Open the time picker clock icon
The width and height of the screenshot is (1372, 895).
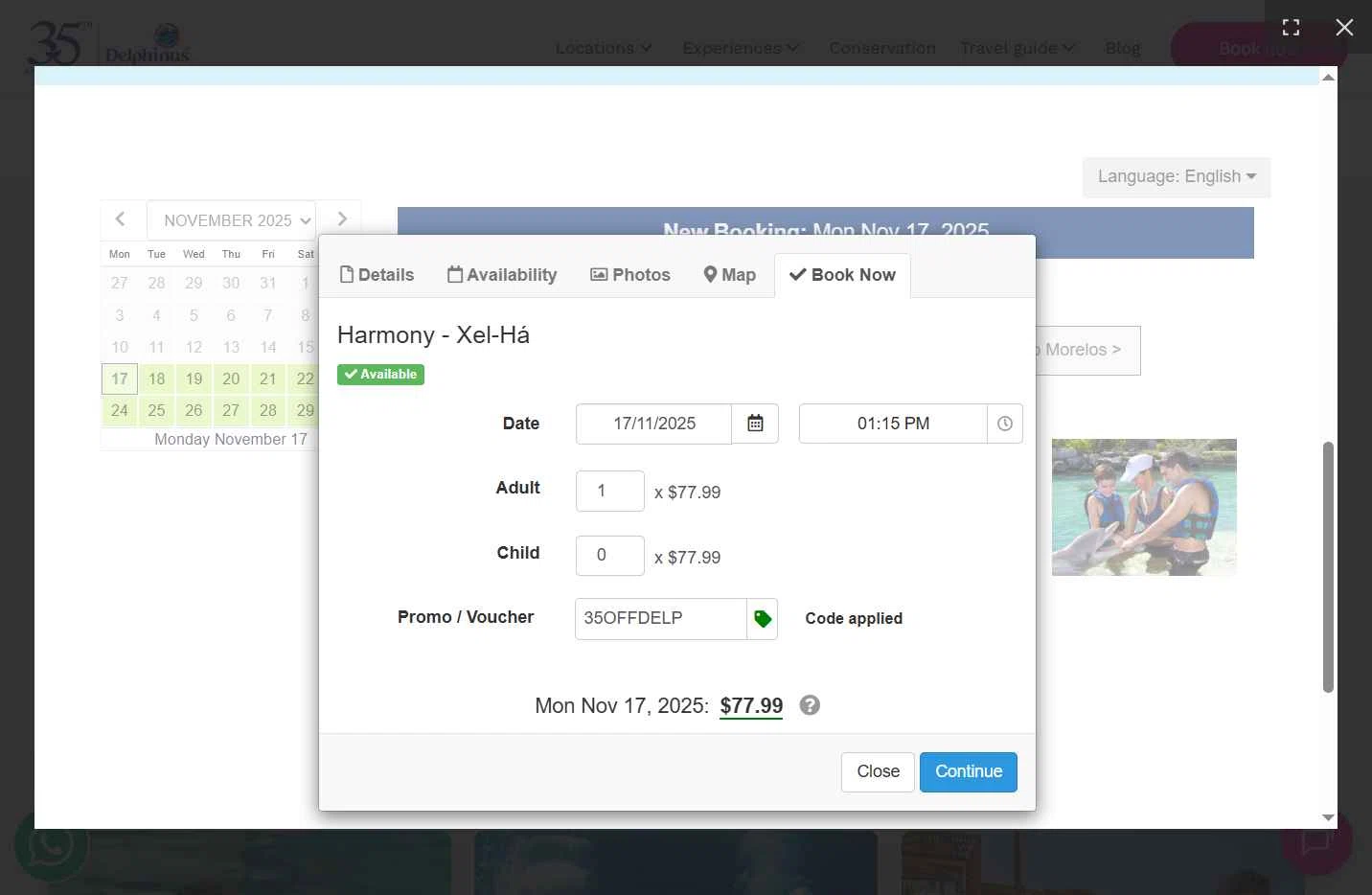point(1004,424)
